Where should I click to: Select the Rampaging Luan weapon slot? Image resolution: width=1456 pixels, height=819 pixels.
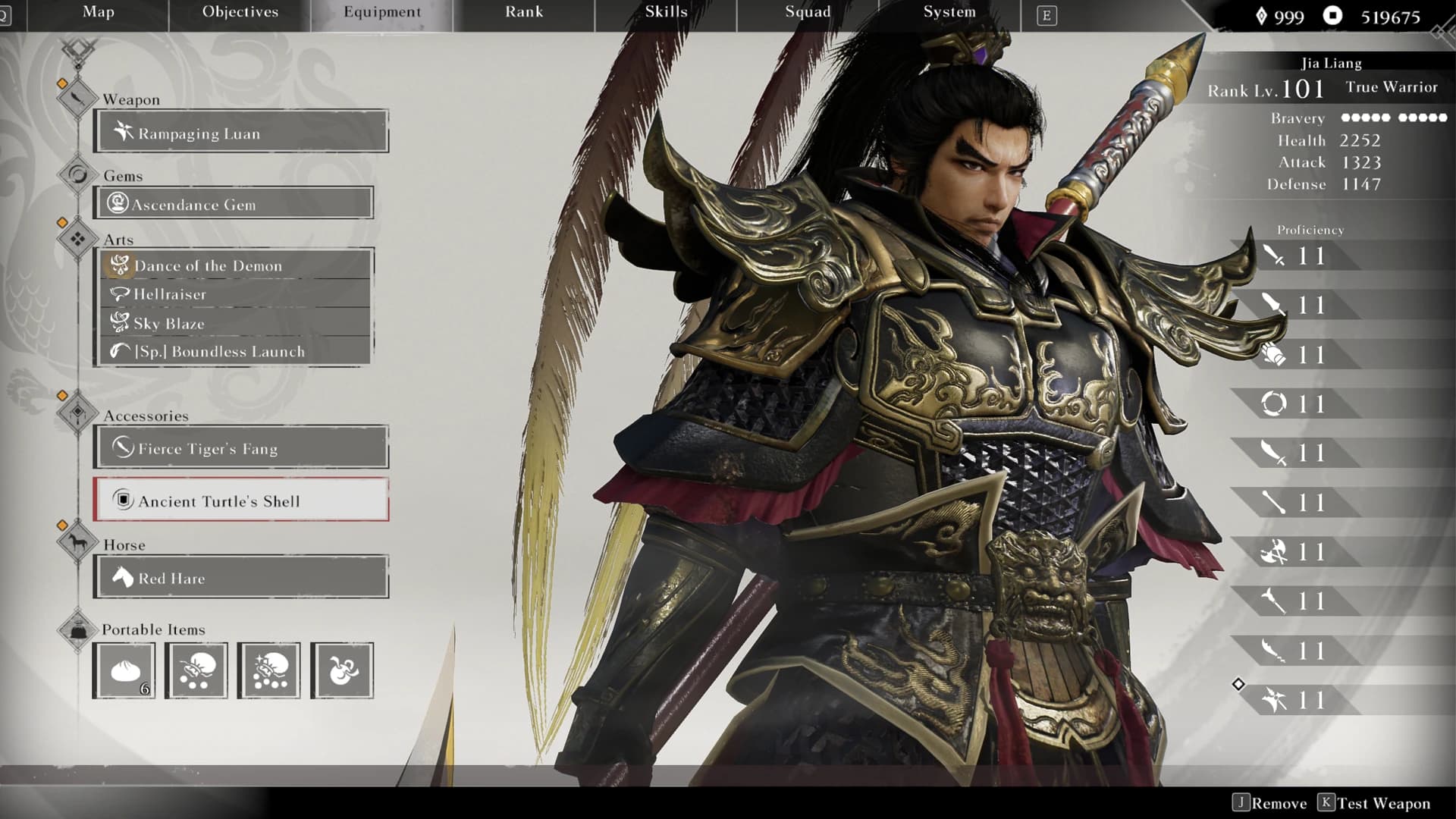click(241, 132)
